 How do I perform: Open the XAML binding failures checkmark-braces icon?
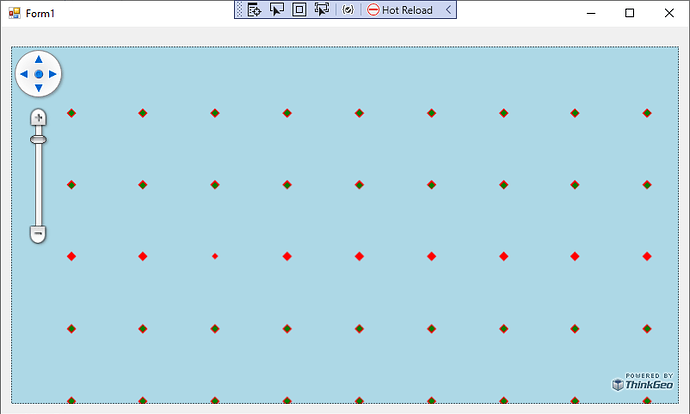[x=348, y=10]
